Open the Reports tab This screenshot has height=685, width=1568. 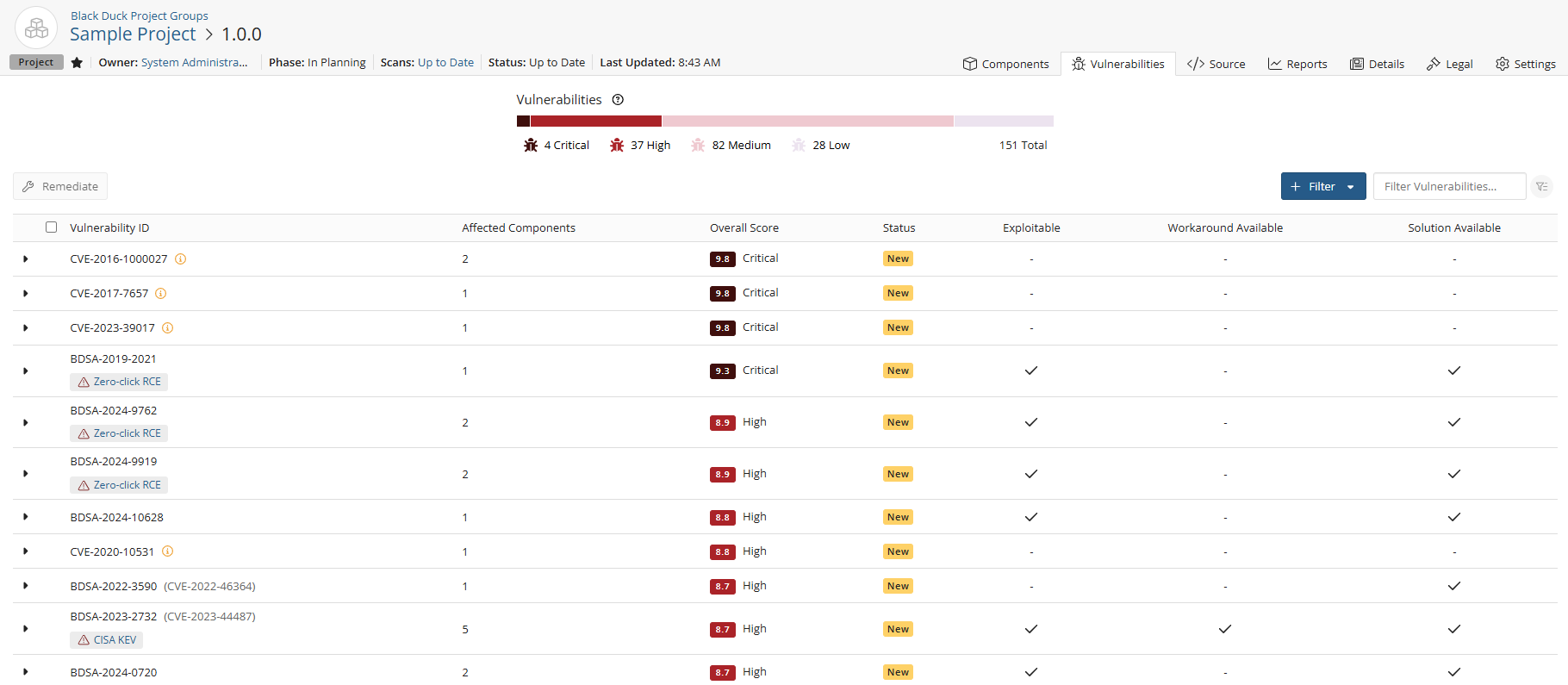tap(1297, 64)
